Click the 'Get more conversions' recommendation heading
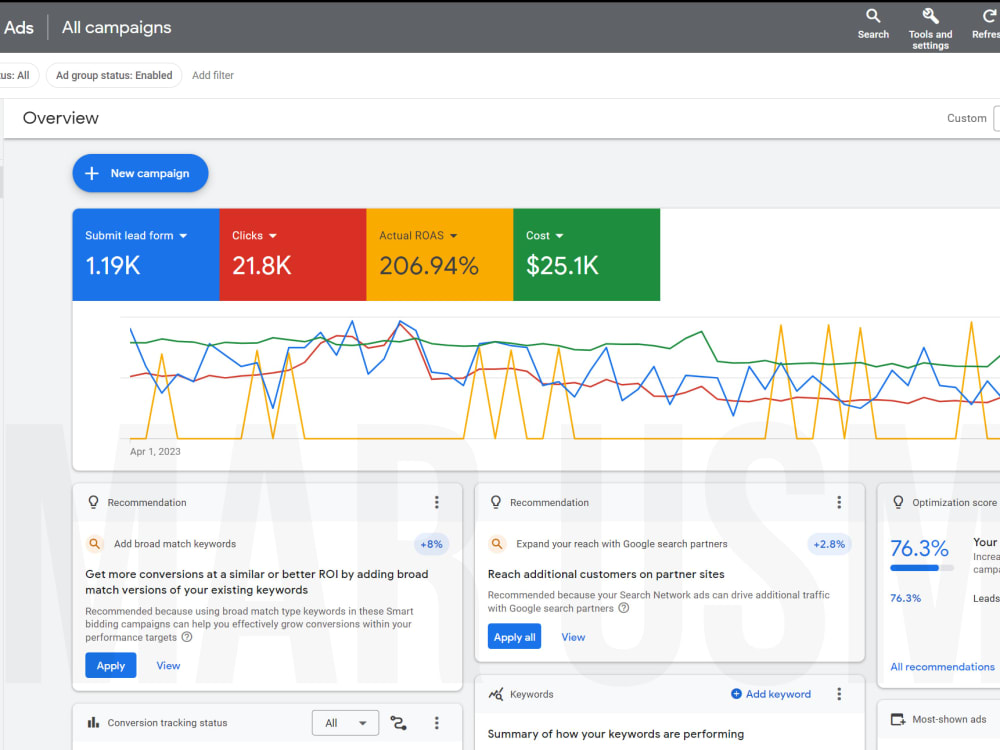1000x750 pixels. [x=256, y=582]
